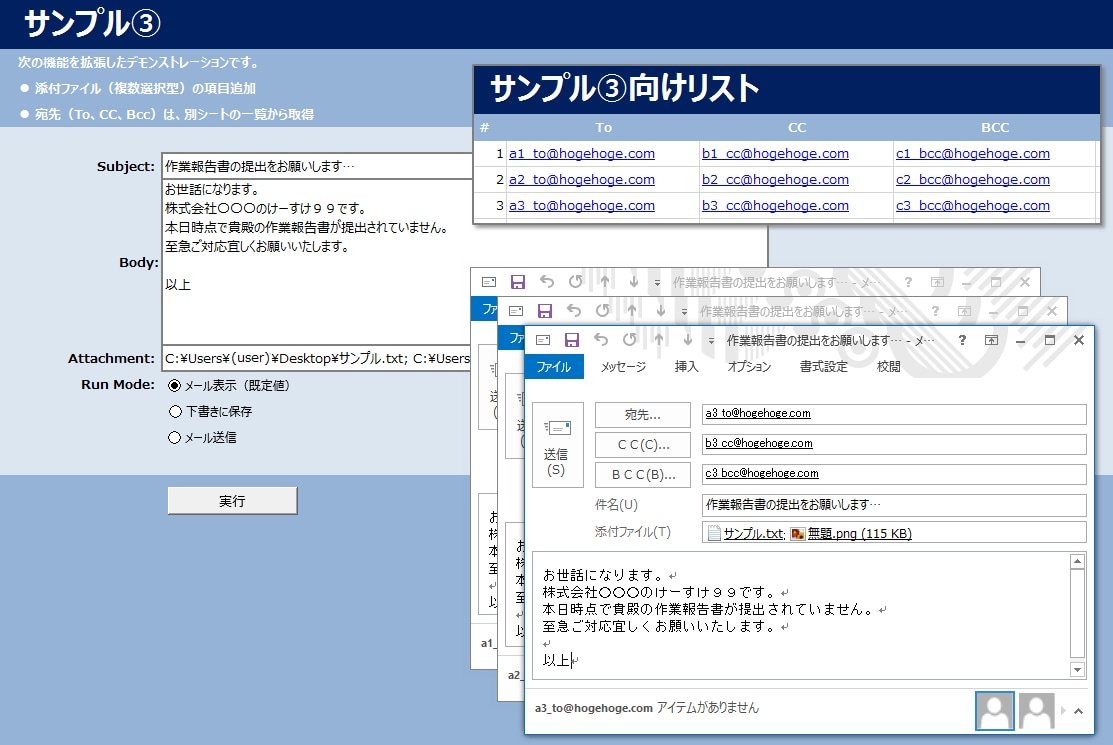Click b3_cc@hogehoge.com link in list
Screen dimensions: 1113x745
point(775,205)
